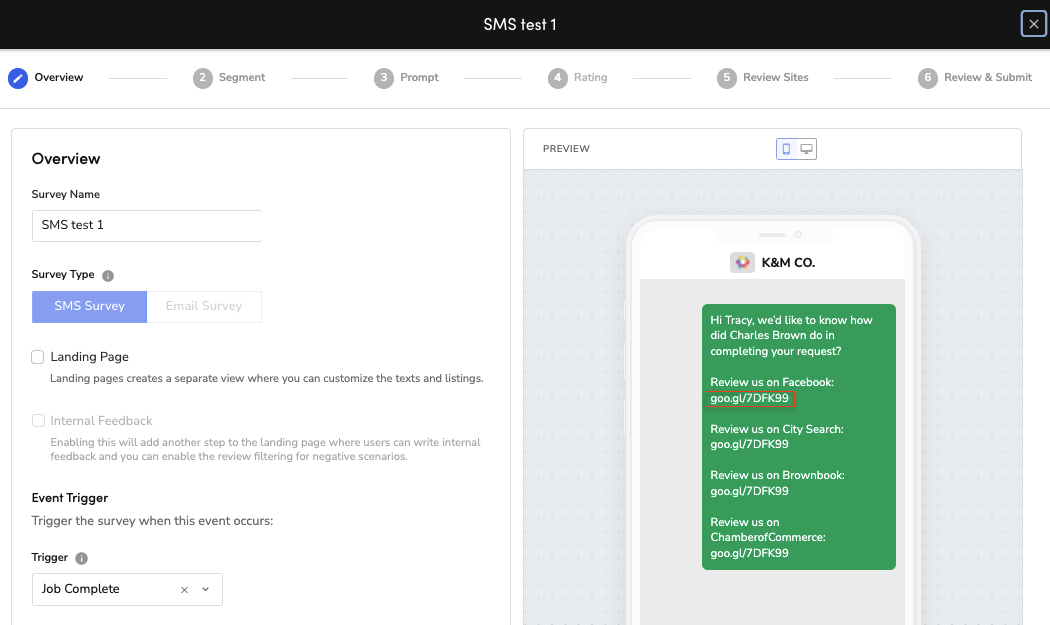Open the Job Complete trigger combo box
Viewport: 1050px width, 625px height.
pyautogui.click(x=127, y=589)
